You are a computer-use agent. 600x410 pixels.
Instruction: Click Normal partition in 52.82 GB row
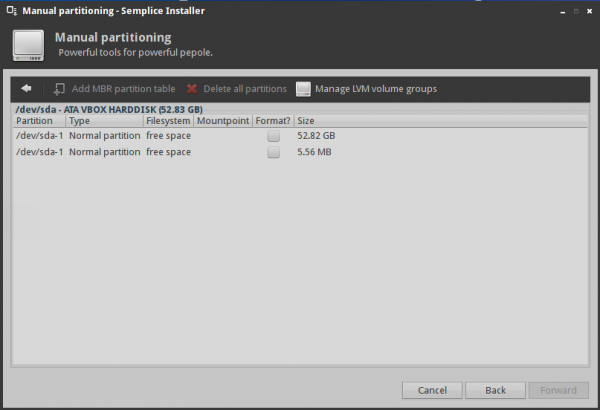(104, 136)
